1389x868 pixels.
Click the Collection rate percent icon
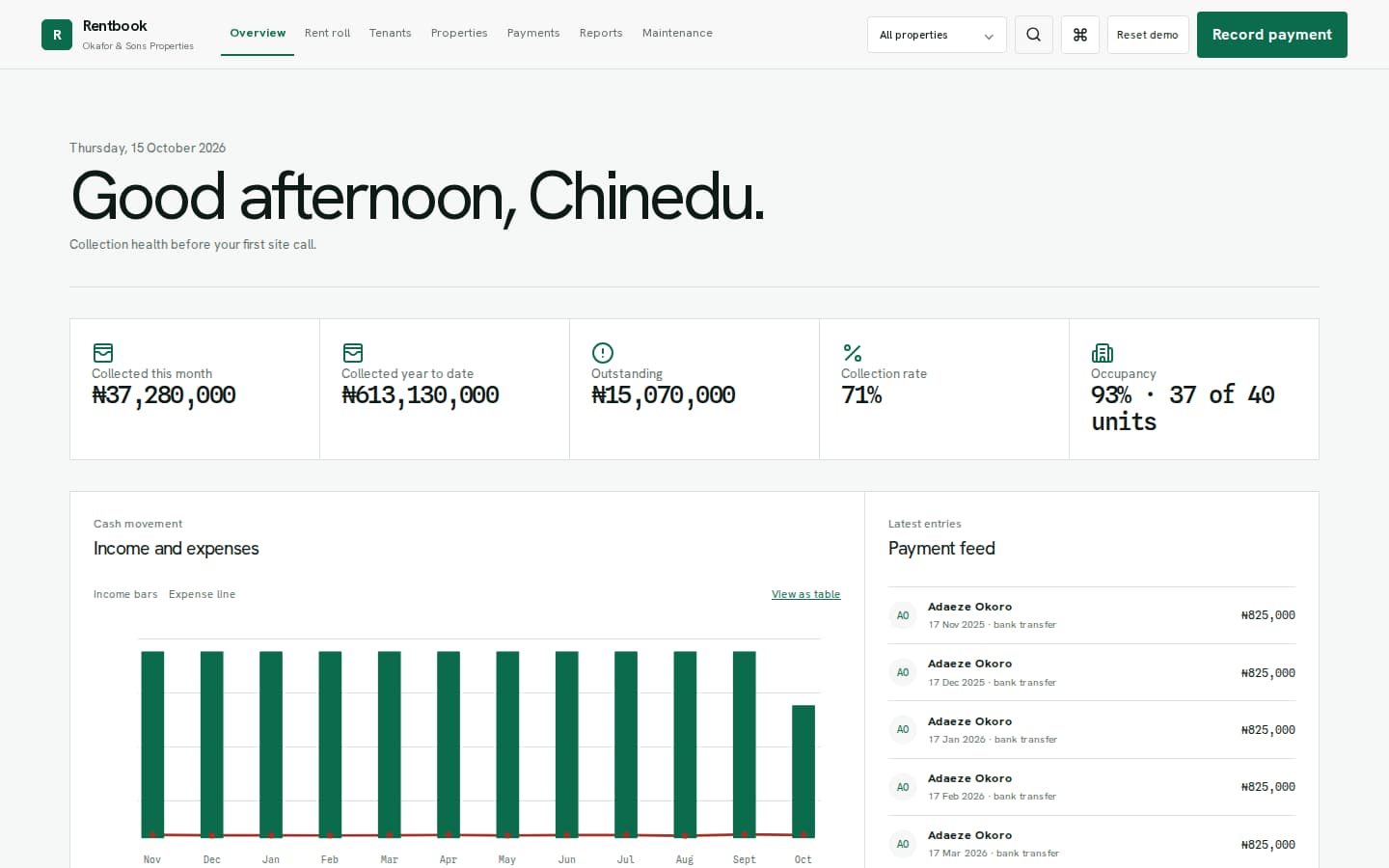click(x=853, y=353)
